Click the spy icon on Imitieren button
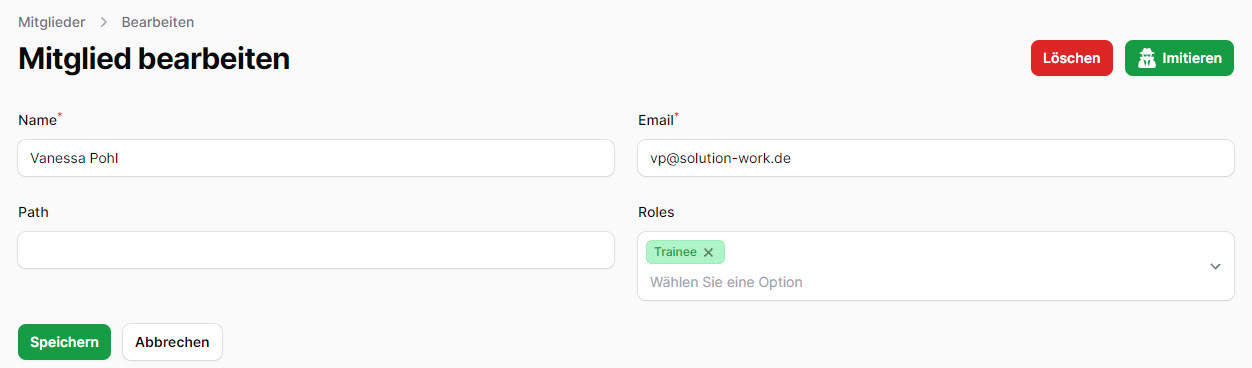Image resolution: width=1252 pixels, height=368 pixels. (x=1147, y=58)
